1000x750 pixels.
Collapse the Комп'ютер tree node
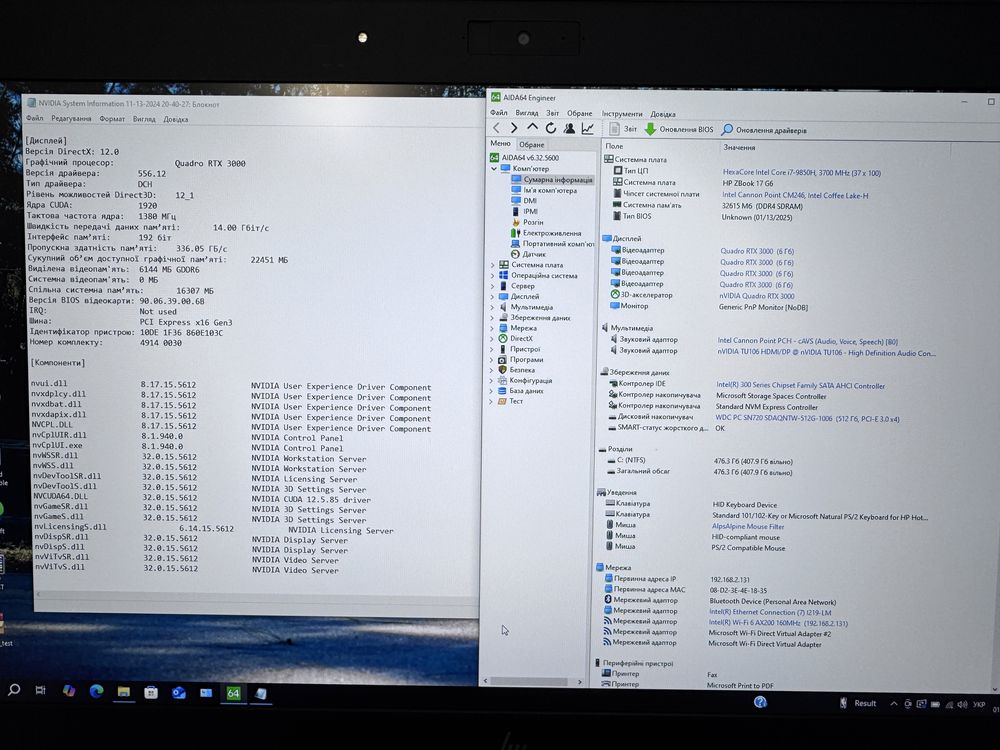click(494, 169)
